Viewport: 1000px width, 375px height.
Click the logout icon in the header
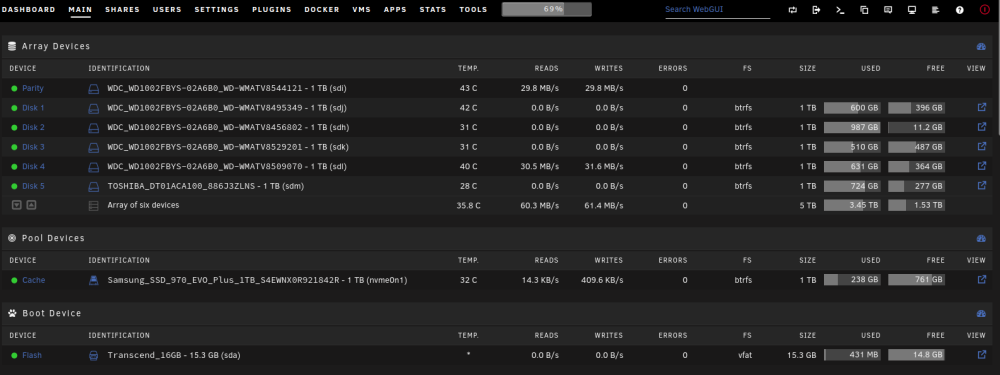pyautogui.click(x=816, y=10)
